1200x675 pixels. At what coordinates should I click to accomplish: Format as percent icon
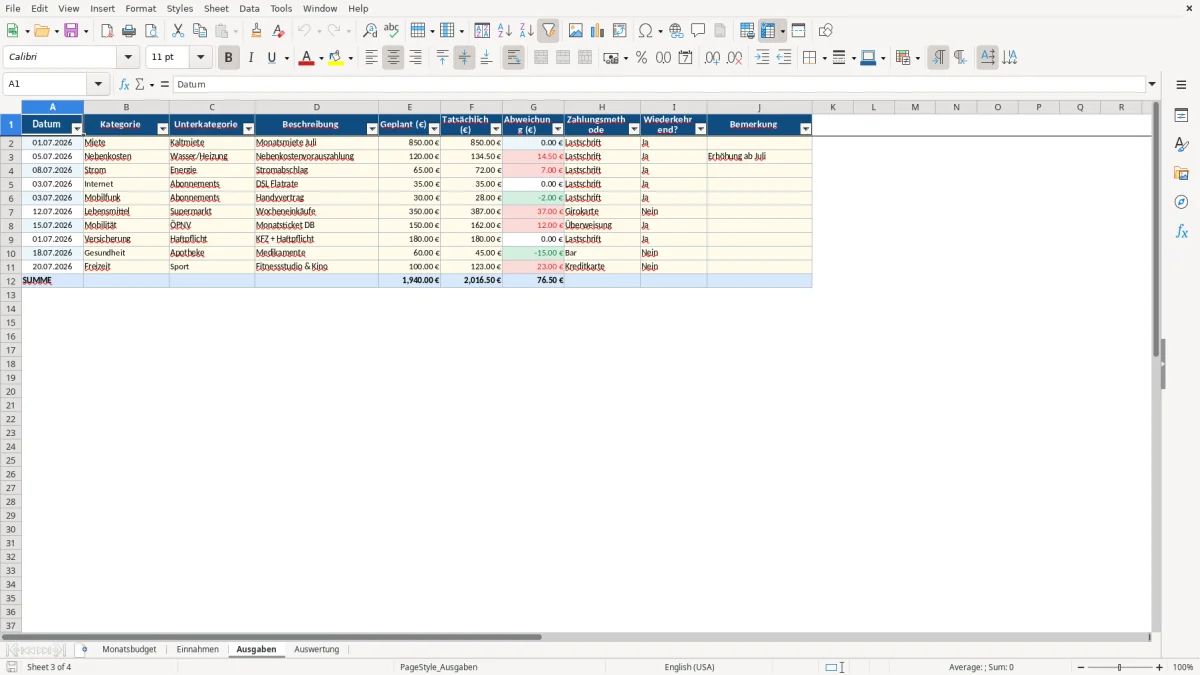tap(642, 58)
